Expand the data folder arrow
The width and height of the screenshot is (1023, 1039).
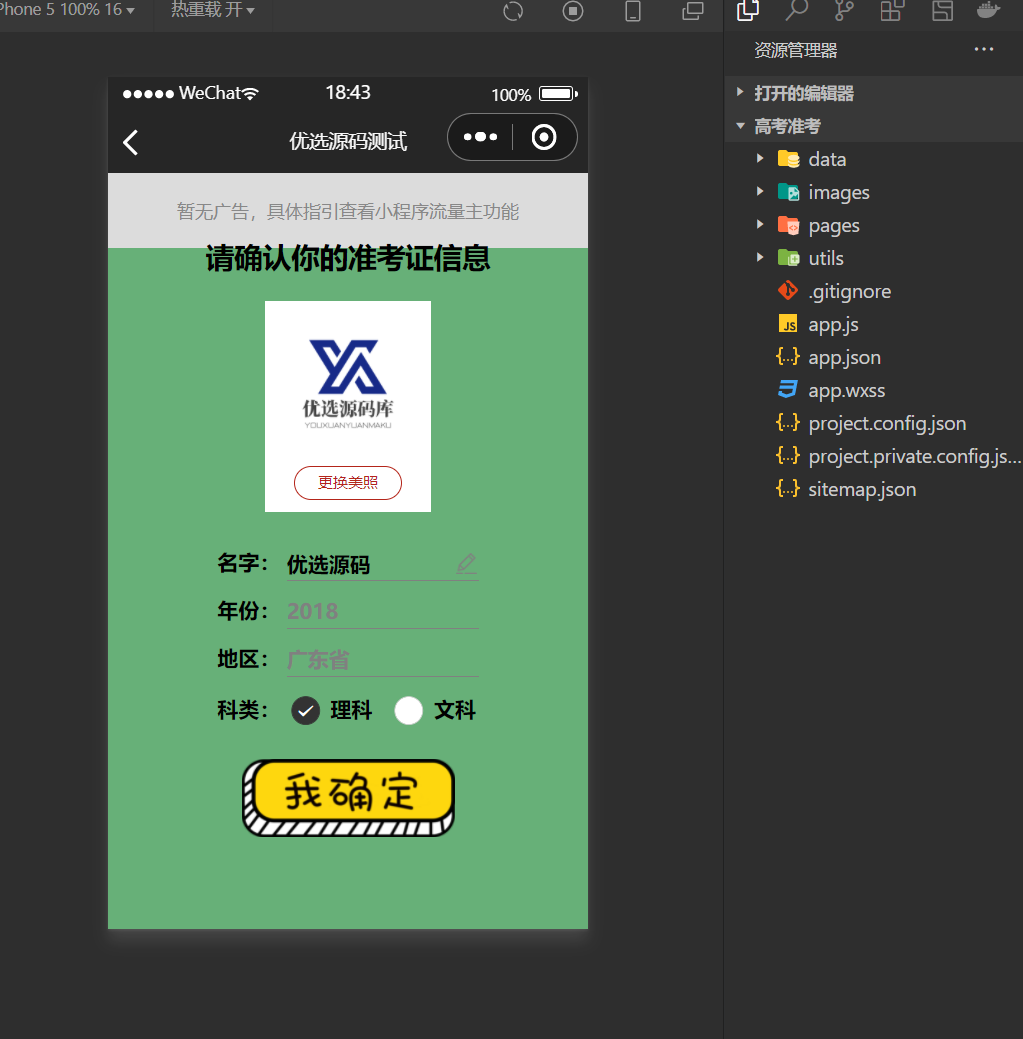(x=760, y=158)
